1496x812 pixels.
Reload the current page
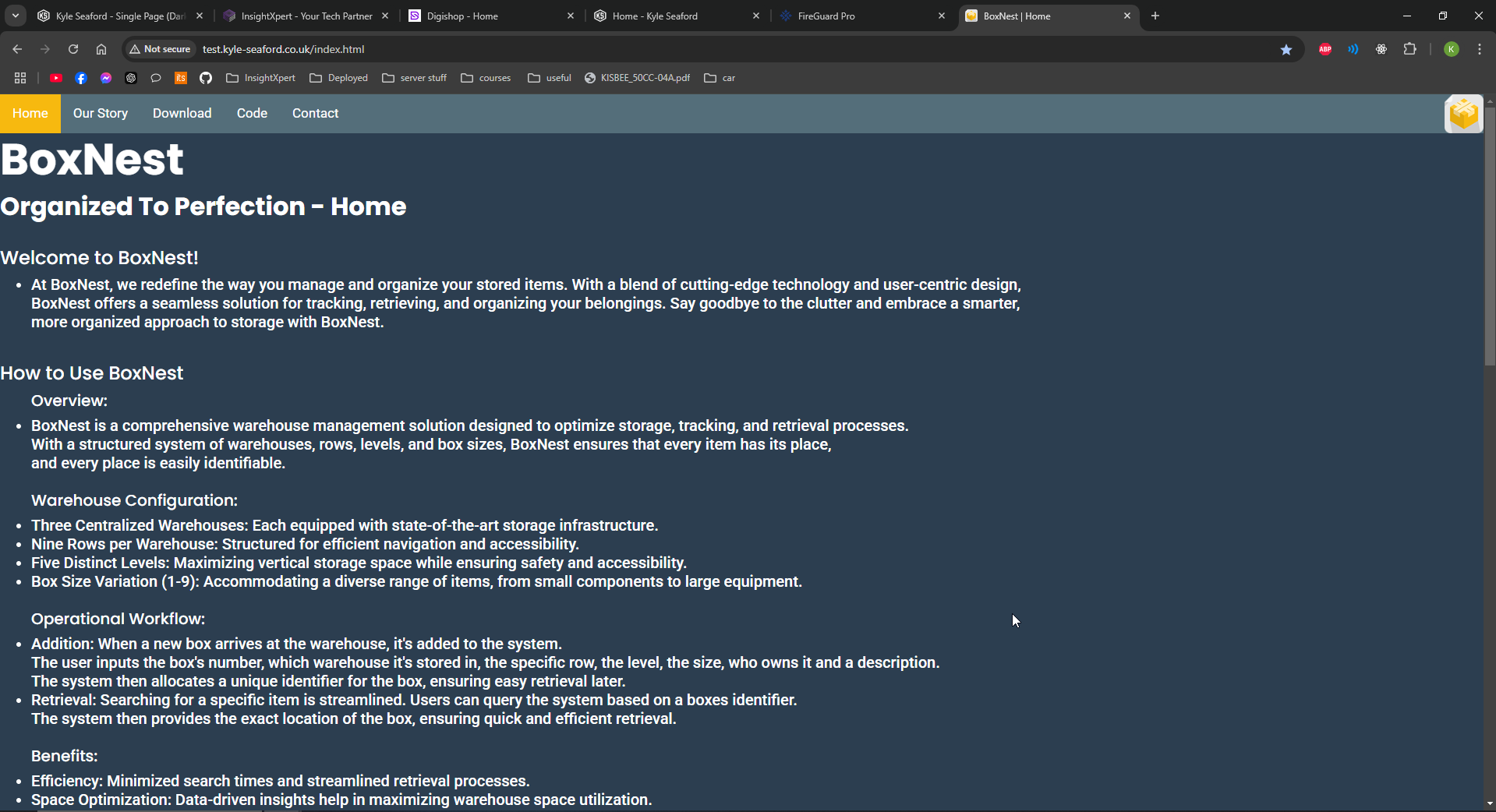[73, 49]
